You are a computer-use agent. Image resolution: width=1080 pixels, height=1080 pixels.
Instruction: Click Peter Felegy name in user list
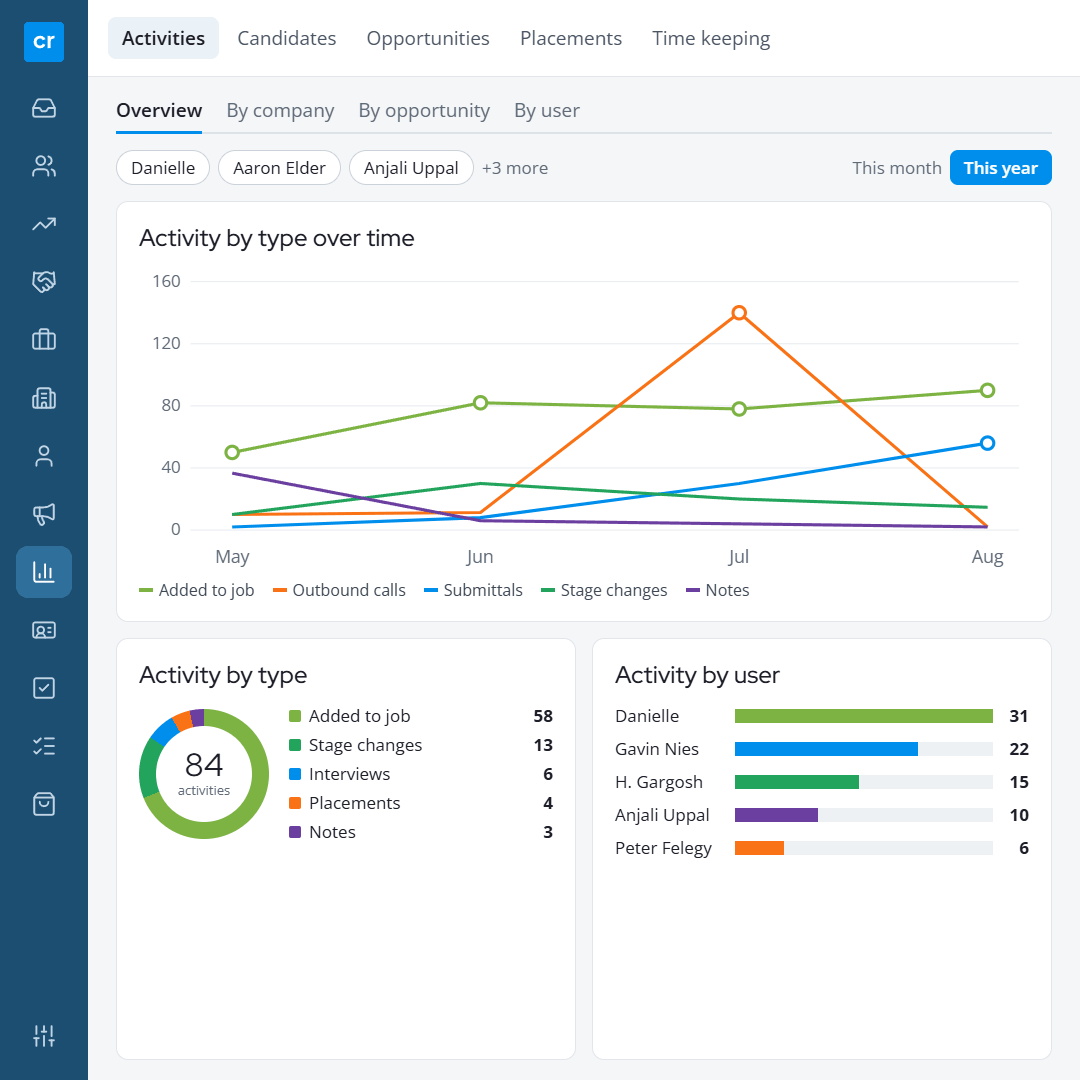tap(663, 849)
